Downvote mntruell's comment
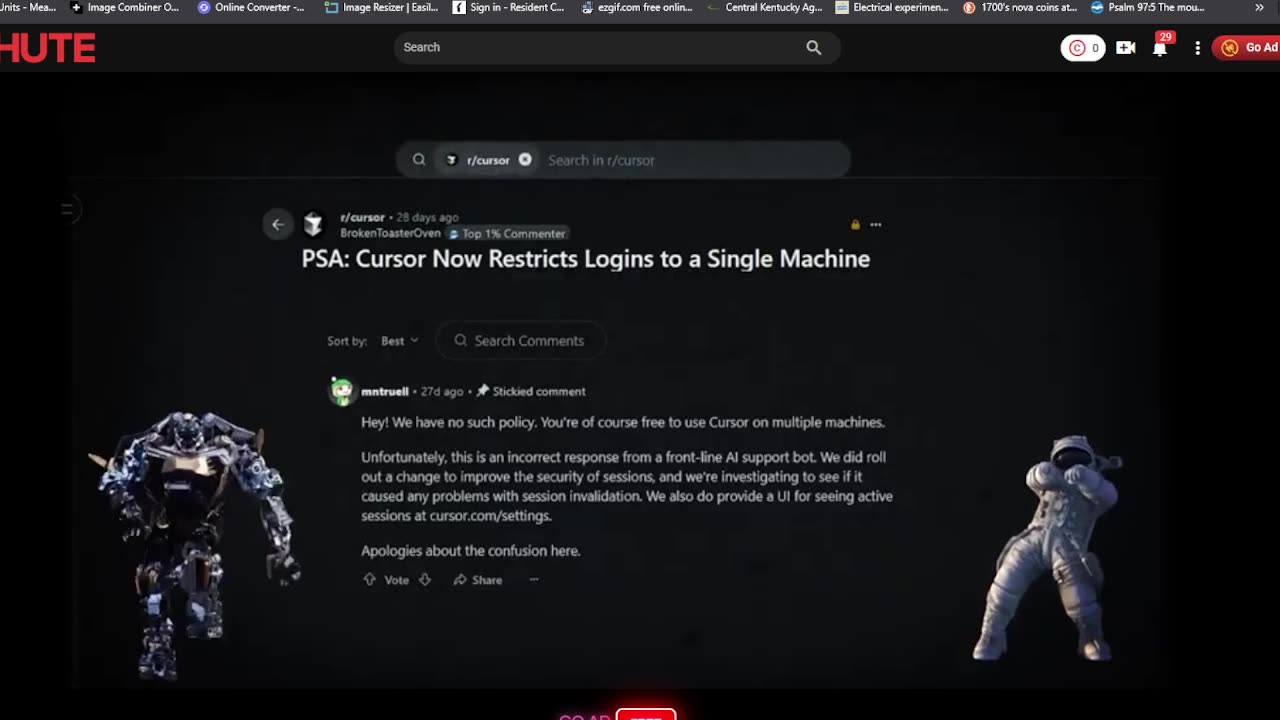 pyautogui.click(x=425, y=580)
